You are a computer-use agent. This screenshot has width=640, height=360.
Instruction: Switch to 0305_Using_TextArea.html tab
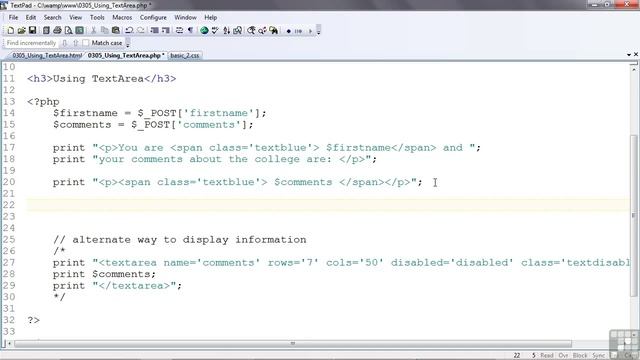(46, 56)
